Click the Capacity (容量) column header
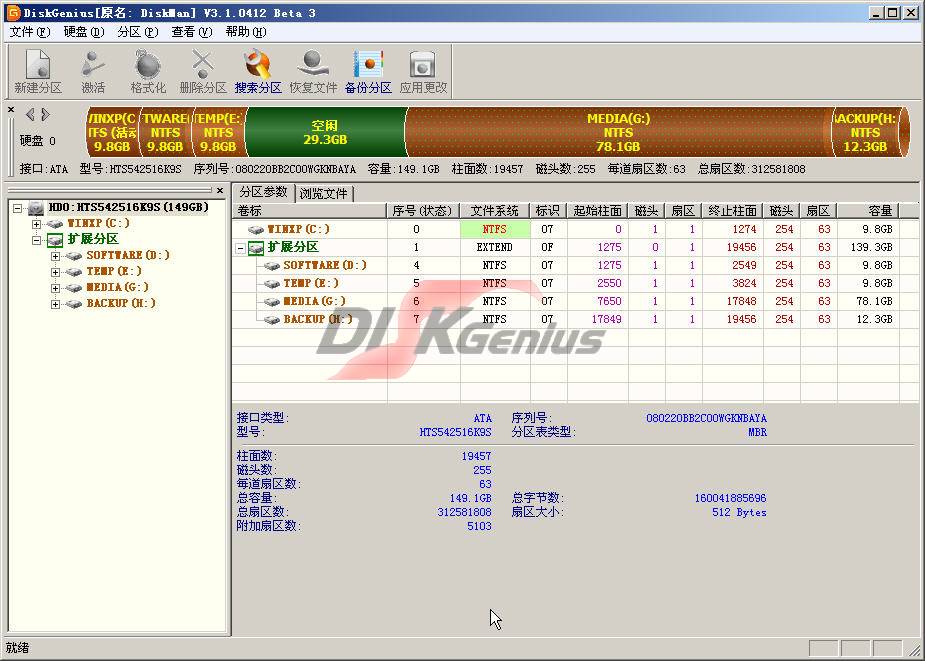The height and width of the screenshot is (661, 925). (x=868, y=211)
